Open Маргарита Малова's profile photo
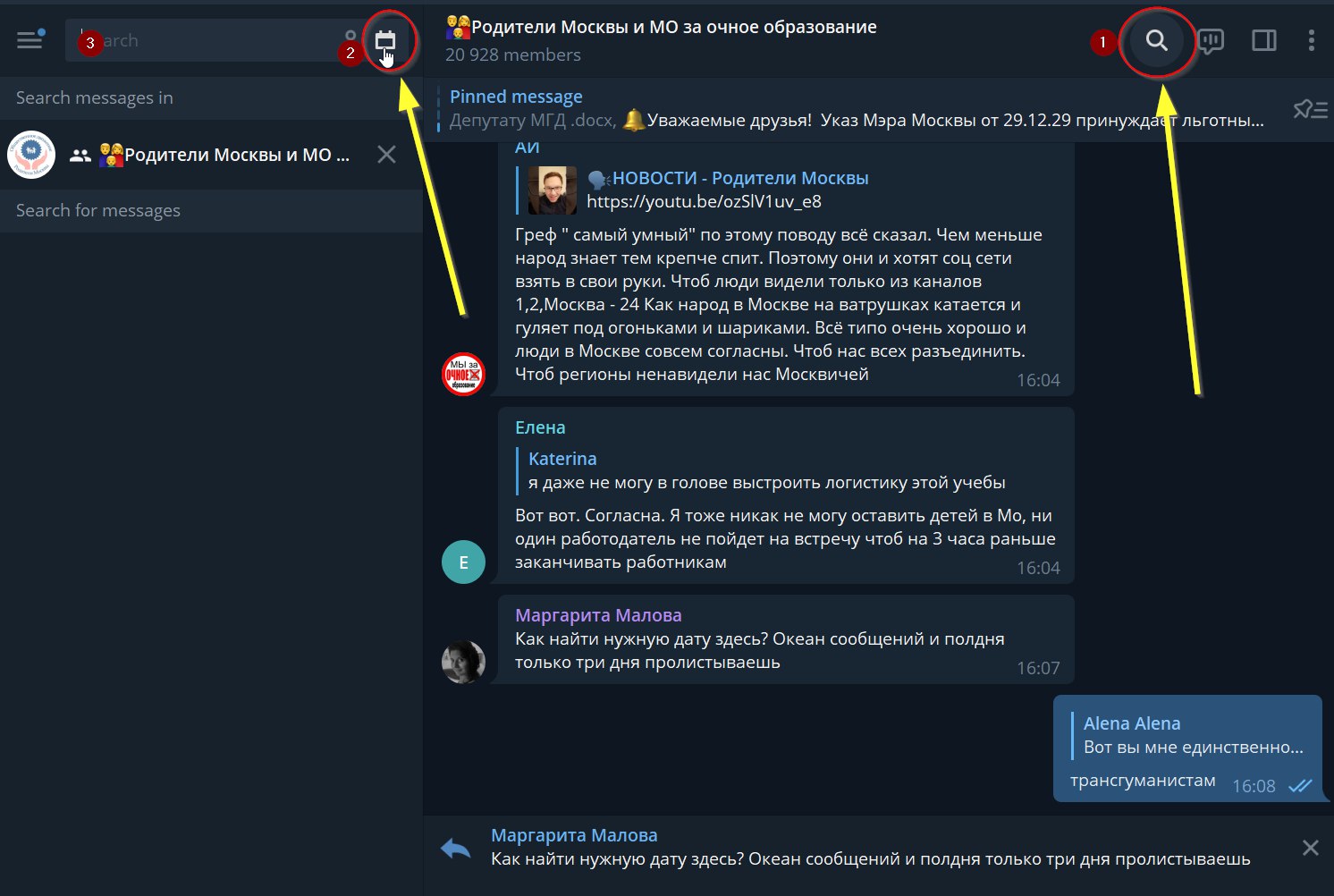This screenshot has height=896, width=1334. (463, 662)
